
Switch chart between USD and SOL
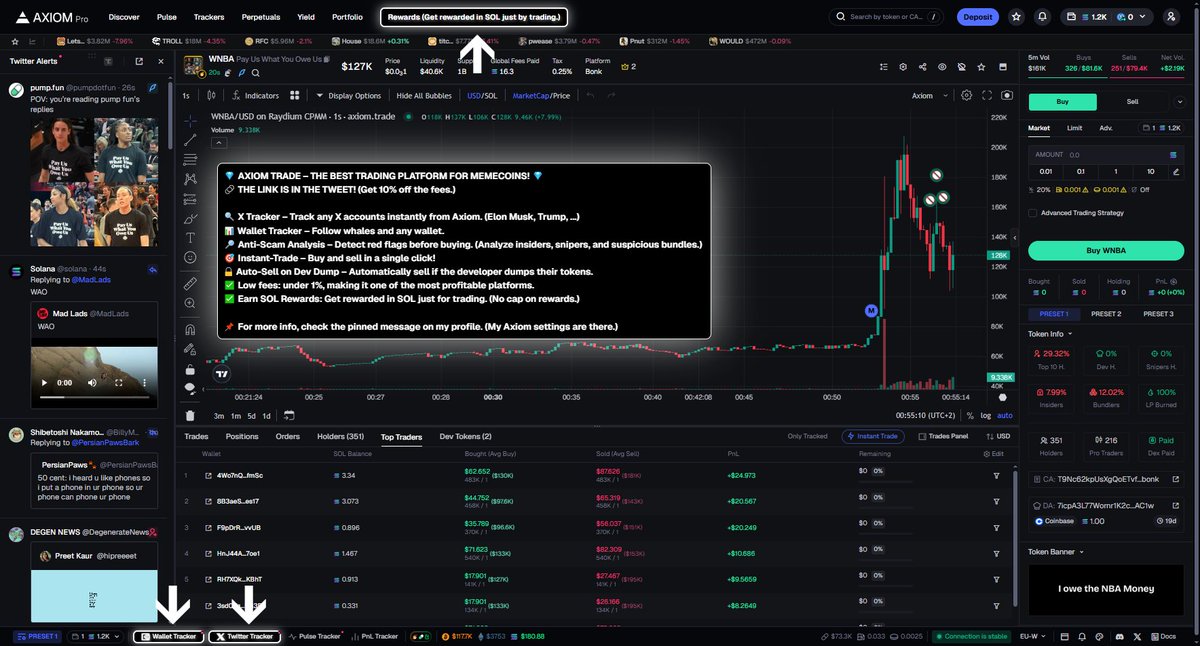tap(481, 96)
